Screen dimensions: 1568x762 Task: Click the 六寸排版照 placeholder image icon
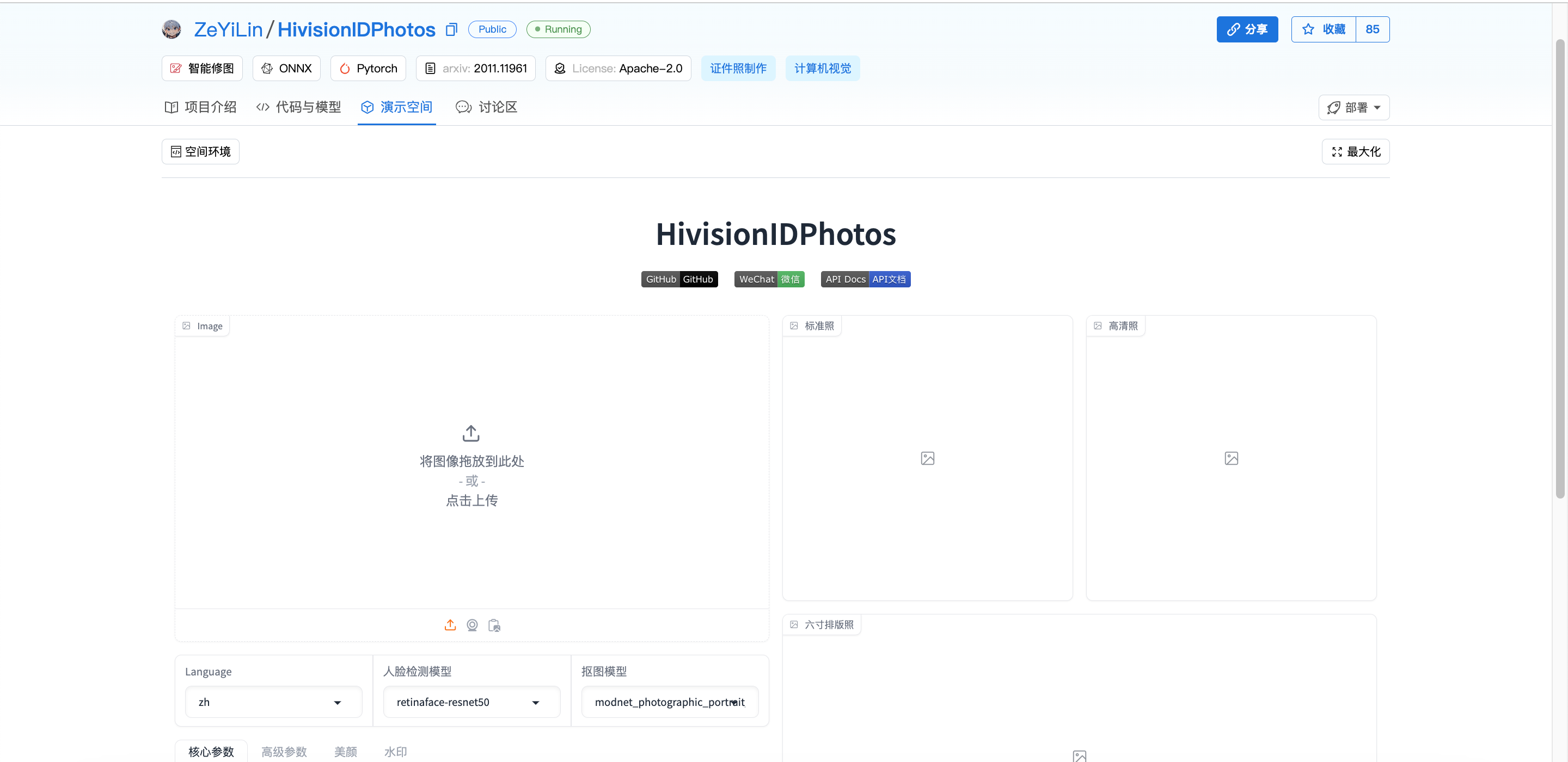click(x=1079, y=756)
